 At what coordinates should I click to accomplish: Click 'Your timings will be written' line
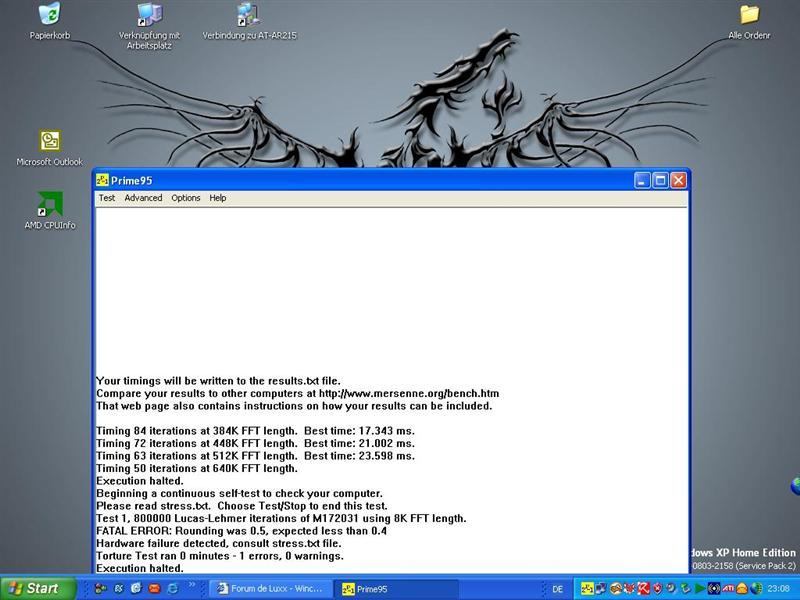click(218, 381)
